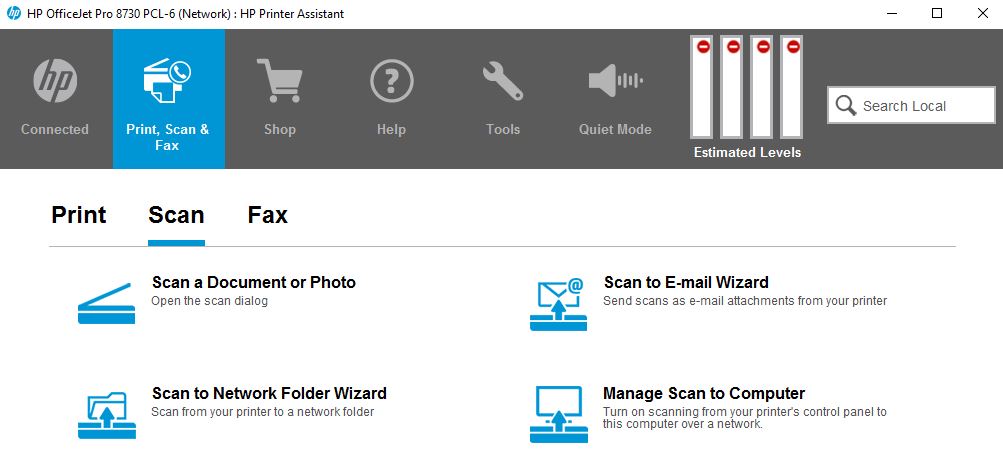Switch to the Print tab
Viewport: 1003px width, 466px height.
[x=79, y=215]
